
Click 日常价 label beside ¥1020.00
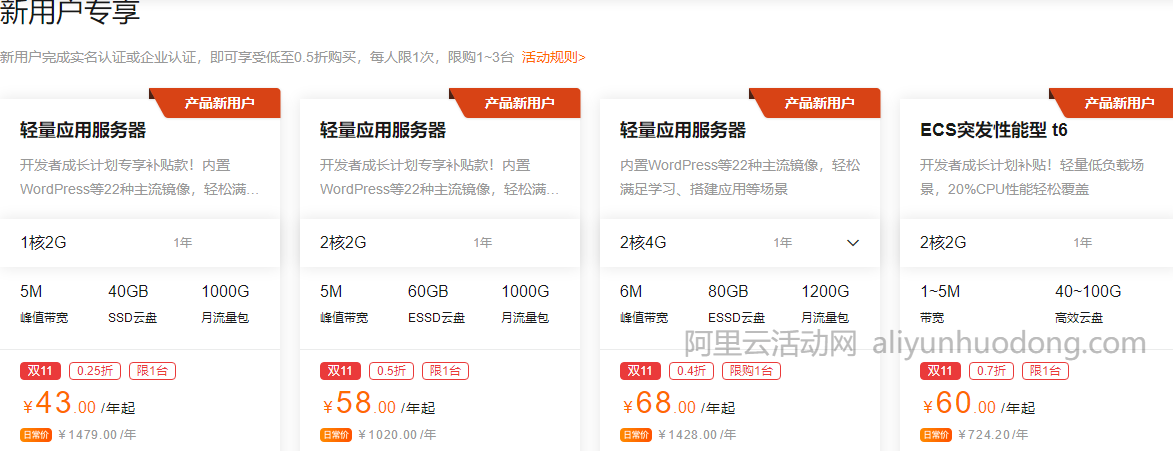click(336, 434)
